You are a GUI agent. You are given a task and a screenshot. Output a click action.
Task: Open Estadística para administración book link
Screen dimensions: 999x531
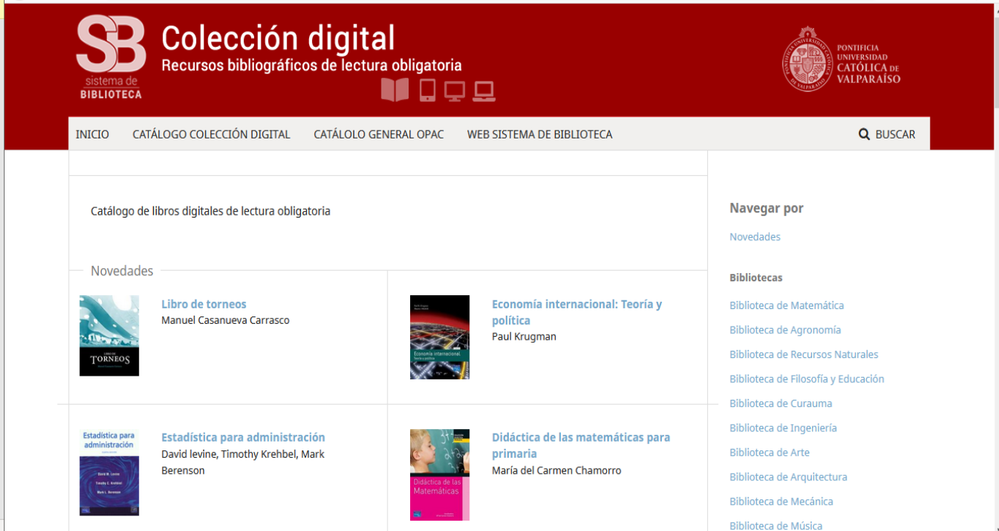(243, 437)
